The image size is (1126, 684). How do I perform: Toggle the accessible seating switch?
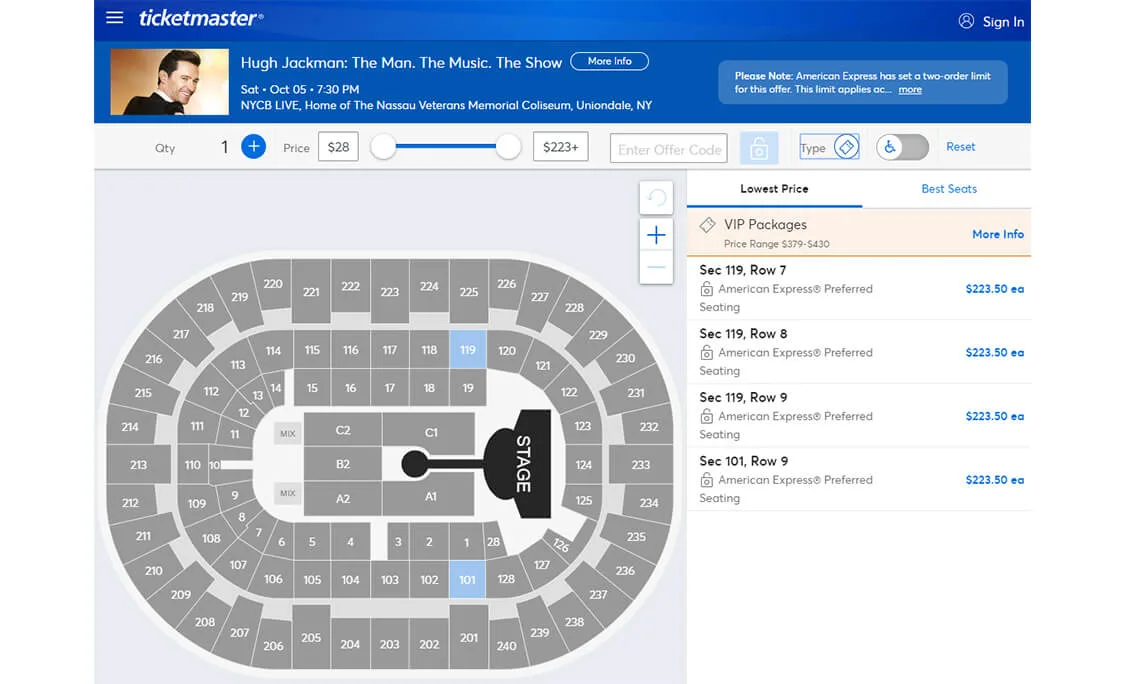[x=902, y=147]
